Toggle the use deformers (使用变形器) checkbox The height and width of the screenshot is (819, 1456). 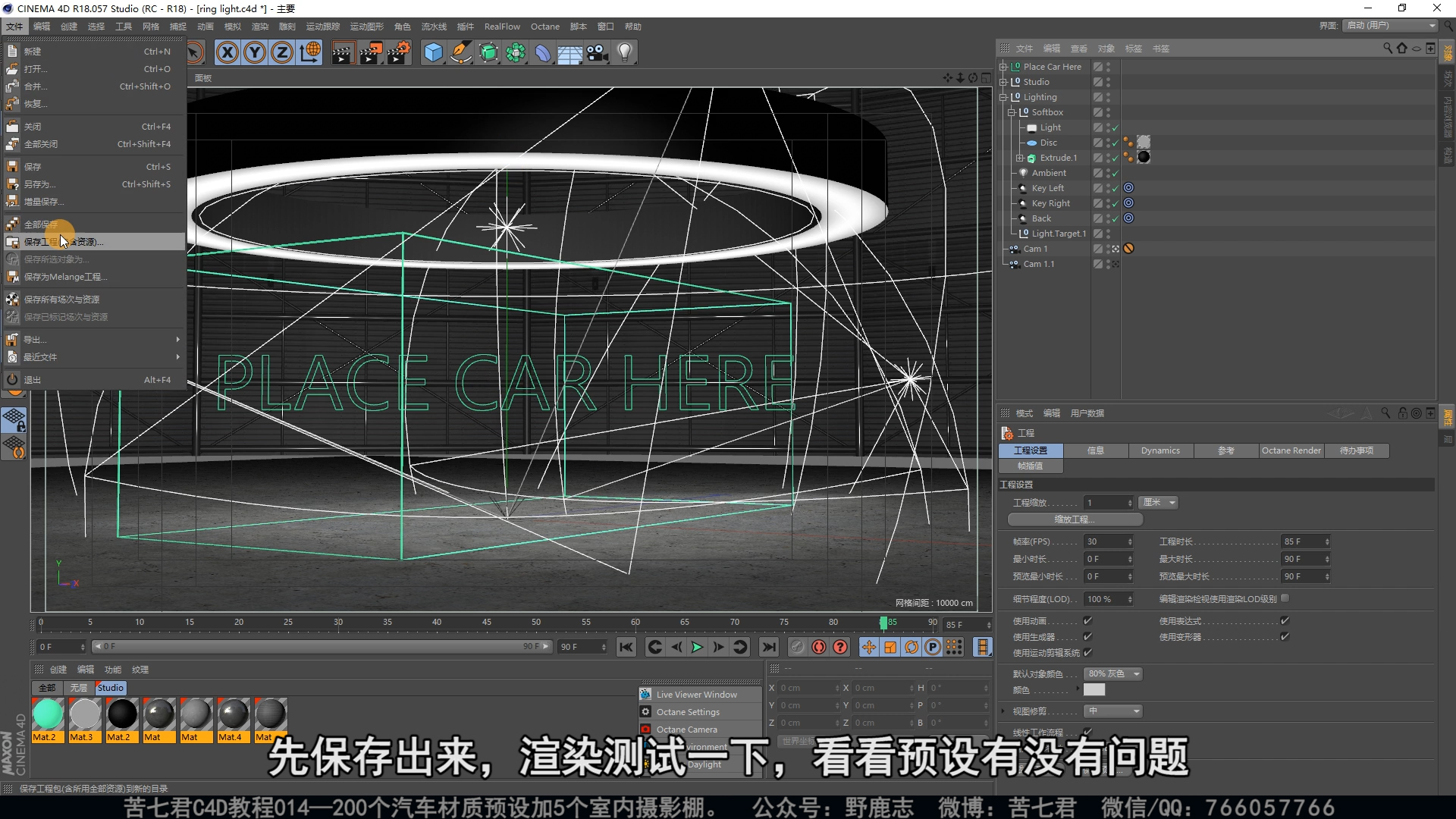click(1285, 637)
